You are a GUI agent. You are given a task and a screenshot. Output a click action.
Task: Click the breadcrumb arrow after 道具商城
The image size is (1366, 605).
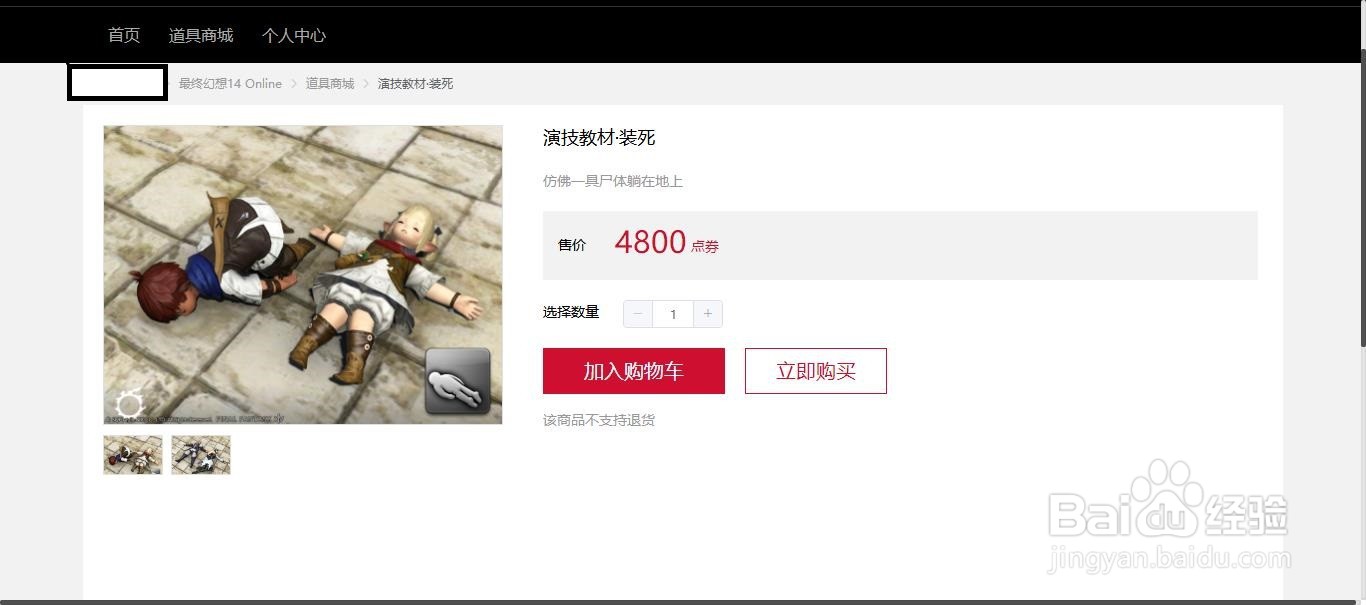(x=366, y=84)
